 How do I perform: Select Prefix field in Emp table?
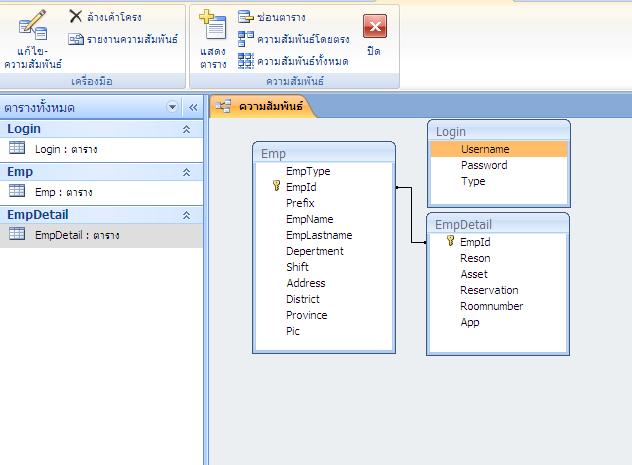tap(300, 203)
